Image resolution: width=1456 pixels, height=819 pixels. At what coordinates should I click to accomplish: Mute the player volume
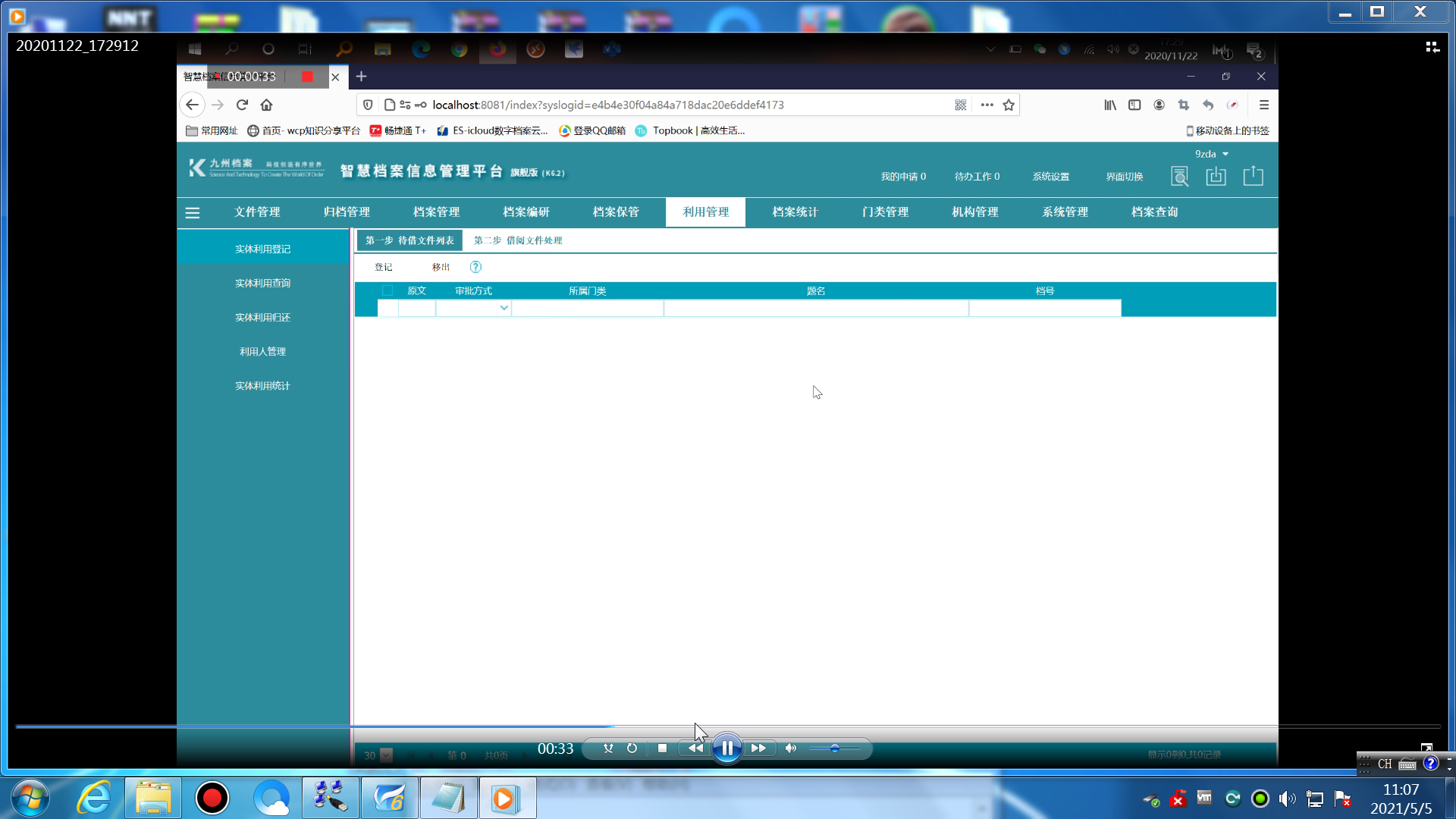[790, 748]
